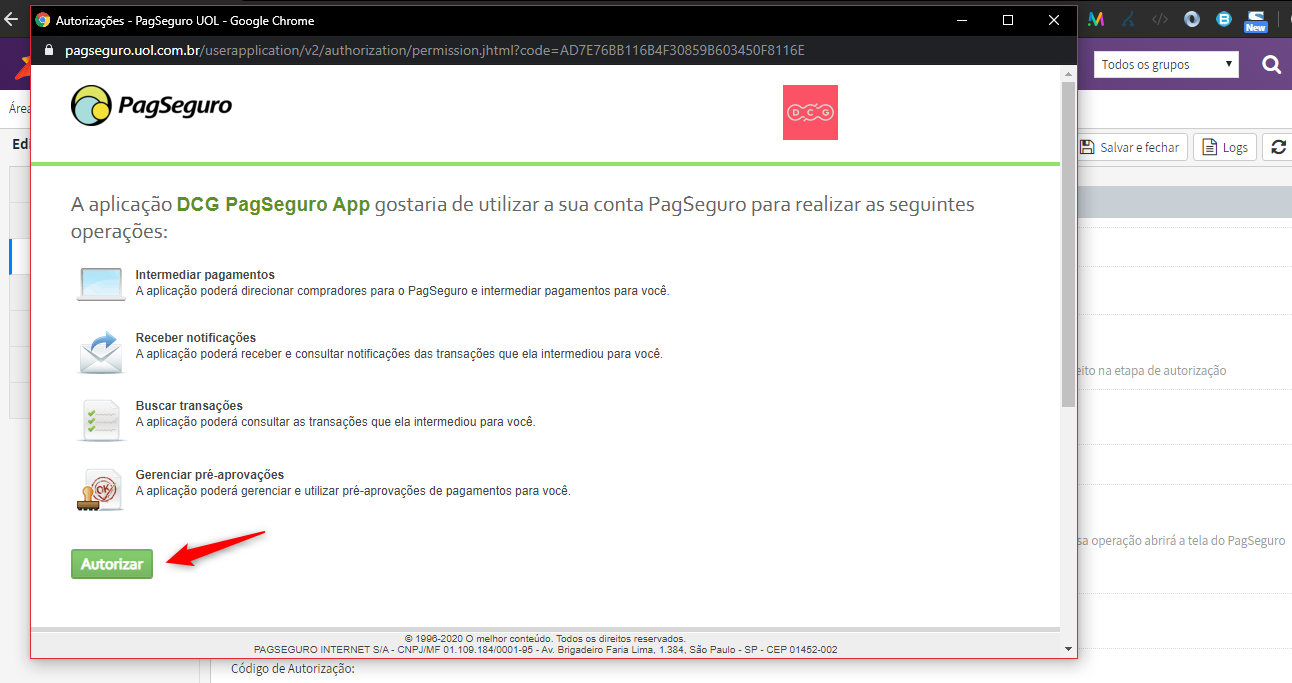Click the padlock security icon in address bar

(47, 50)
